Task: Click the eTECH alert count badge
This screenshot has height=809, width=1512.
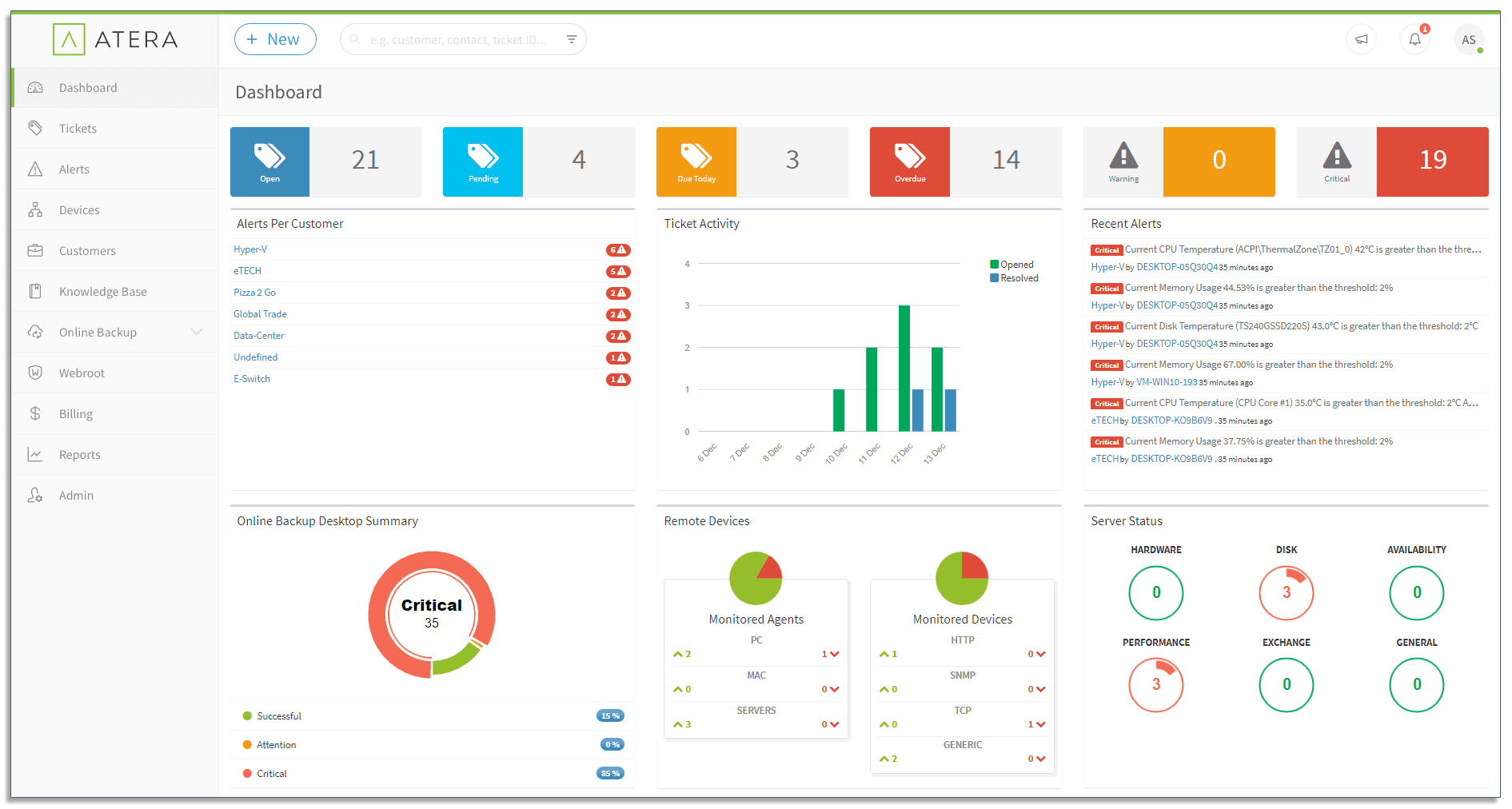Action: [x=618, y=272]
